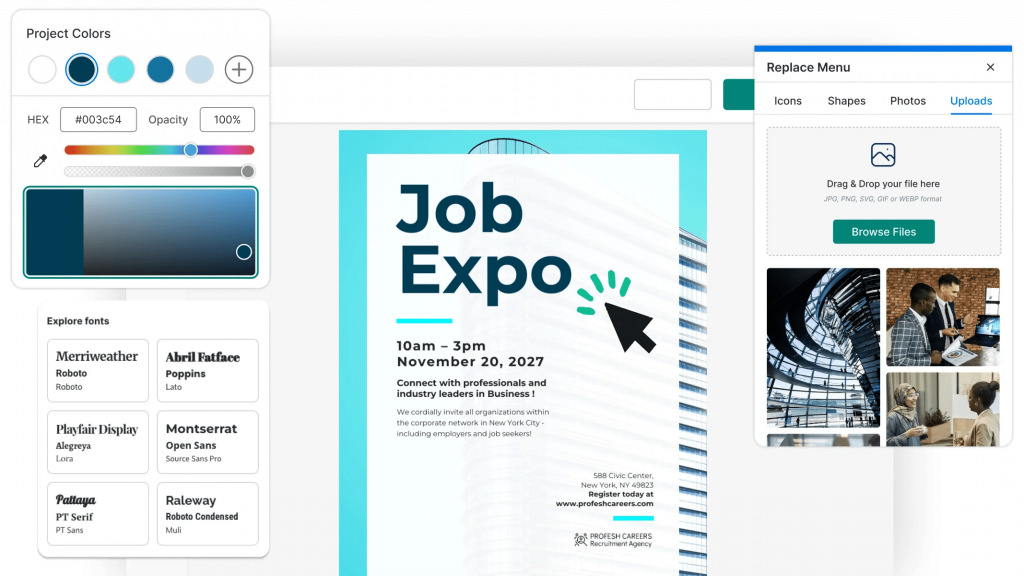Click the eyedropper color picker icon
Image resolution: width=1024 pixels, height=576 pixels.
[41, 160]
